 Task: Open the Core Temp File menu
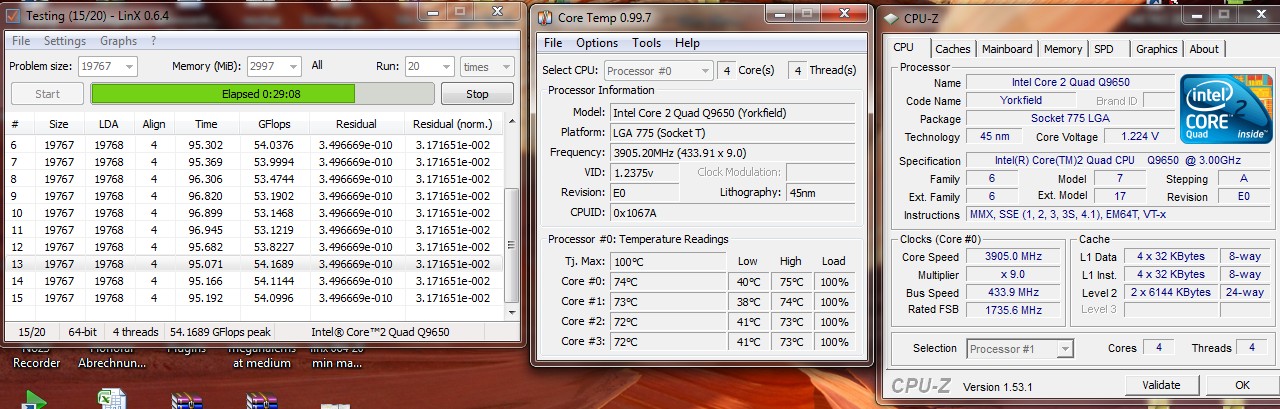coord(553,43)
